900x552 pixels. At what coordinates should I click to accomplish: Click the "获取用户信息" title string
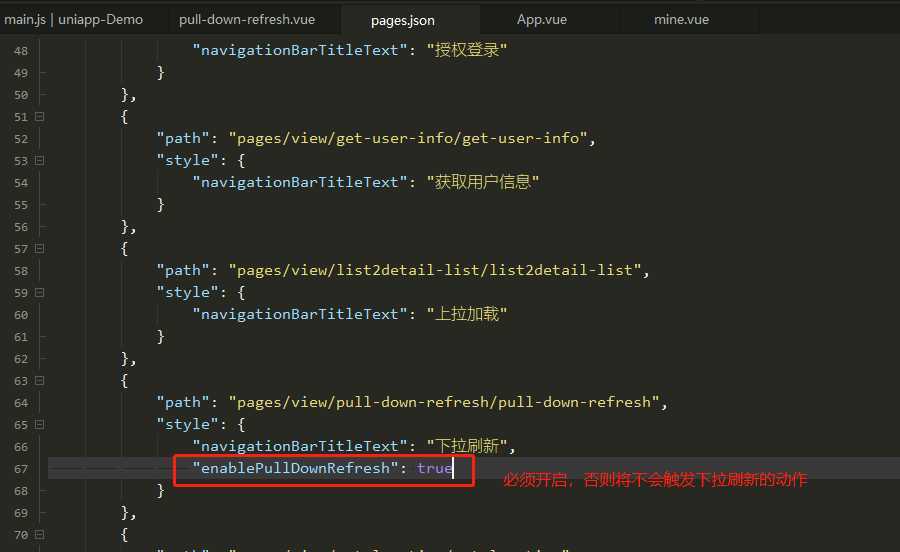coord(483,182)
